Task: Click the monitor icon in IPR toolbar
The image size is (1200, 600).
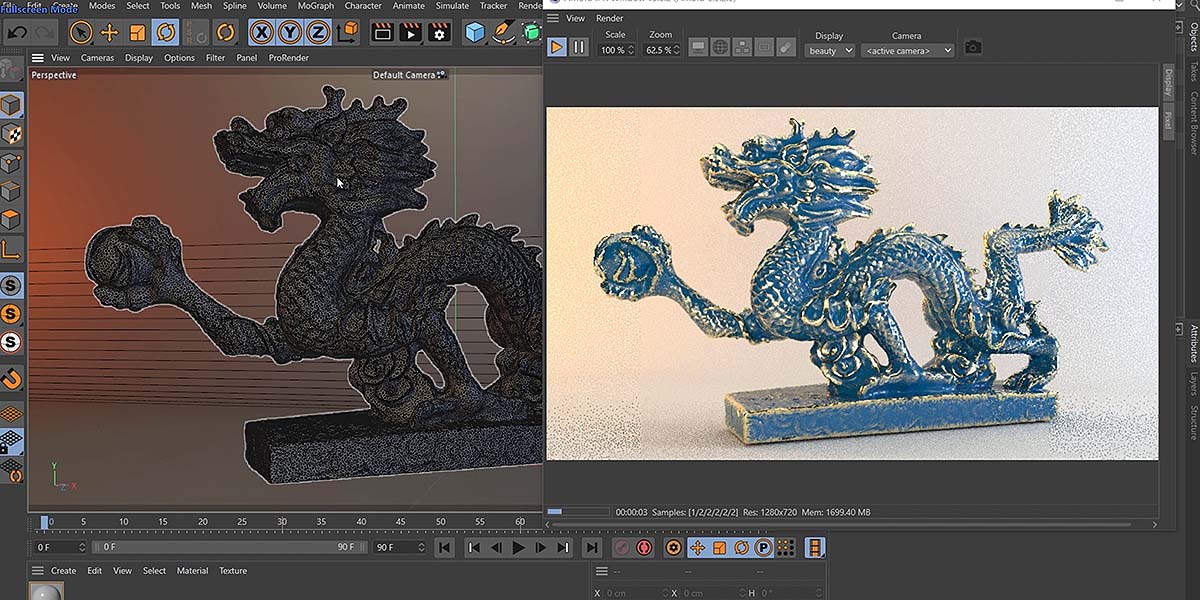Action: pyautogui.click(x=698, y=47)
